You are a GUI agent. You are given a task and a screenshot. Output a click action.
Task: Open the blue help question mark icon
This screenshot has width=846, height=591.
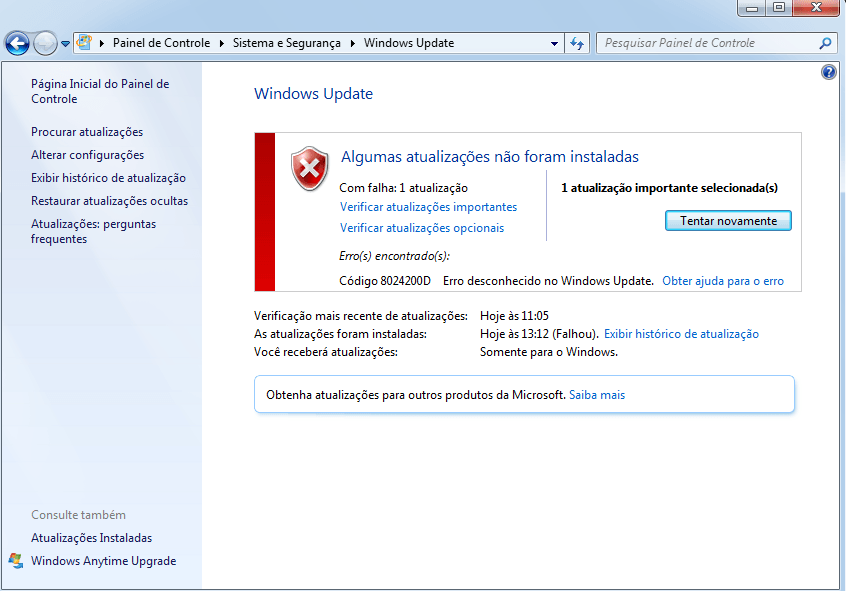[828, 72]
